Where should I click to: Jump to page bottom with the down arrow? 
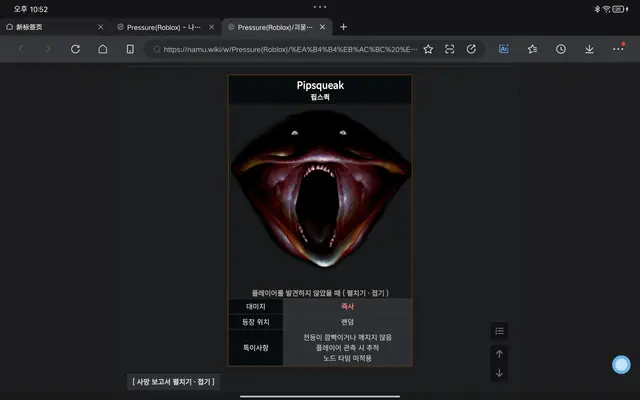(499, 373)
